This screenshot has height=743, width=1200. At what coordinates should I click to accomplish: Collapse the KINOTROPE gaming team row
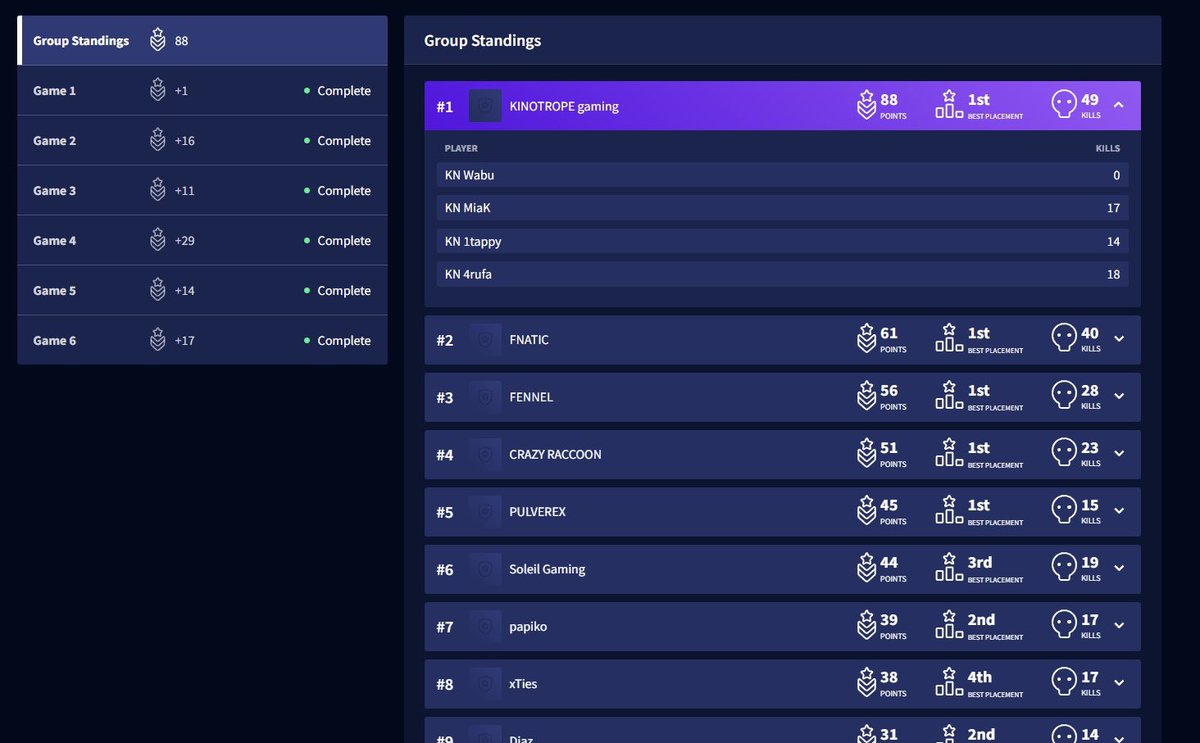pos(1119,105)
